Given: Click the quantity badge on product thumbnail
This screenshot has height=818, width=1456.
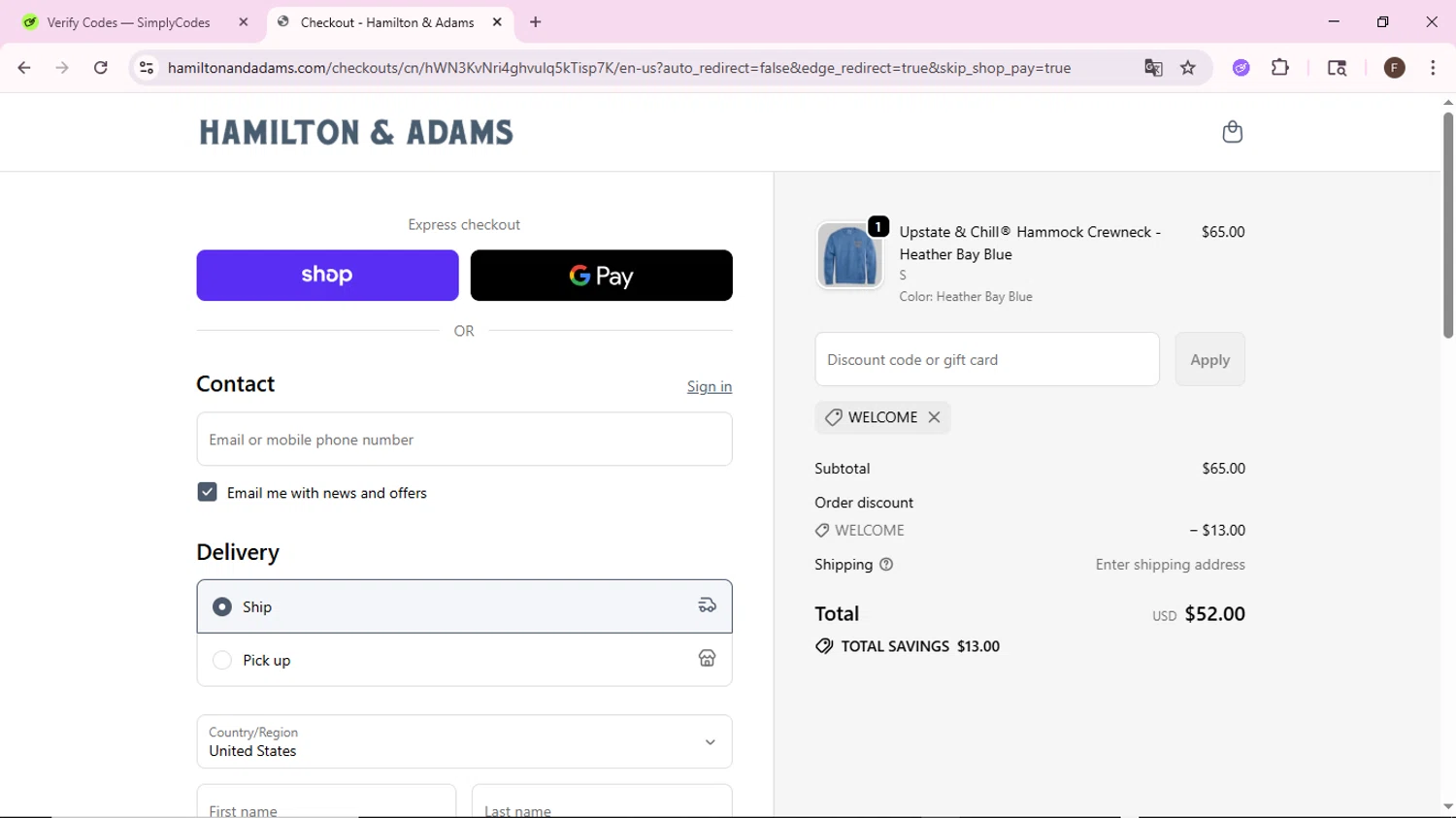Looking at the screenshot, I should 878,226.
